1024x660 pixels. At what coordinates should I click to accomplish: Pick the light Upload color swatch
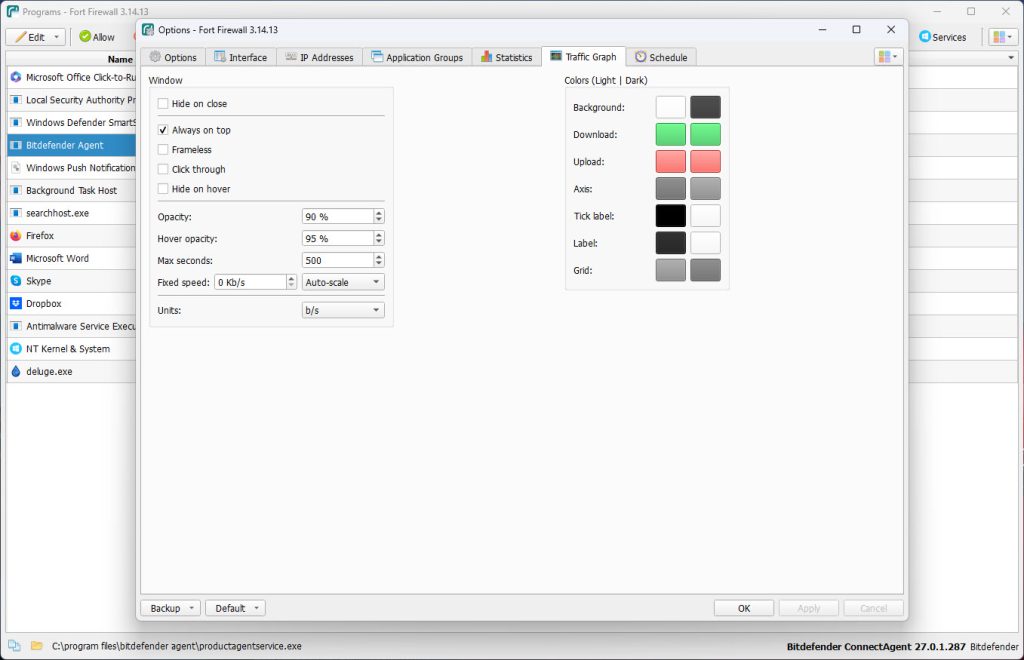671,161
